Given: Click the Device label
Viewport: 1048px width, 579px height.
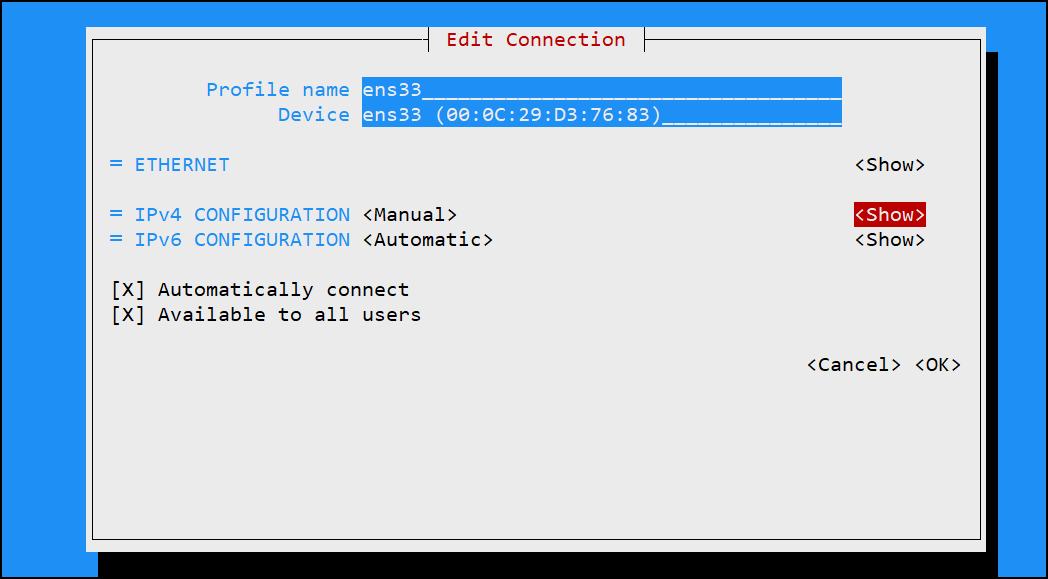Looking at the screenshot, I should pos(313,114).
